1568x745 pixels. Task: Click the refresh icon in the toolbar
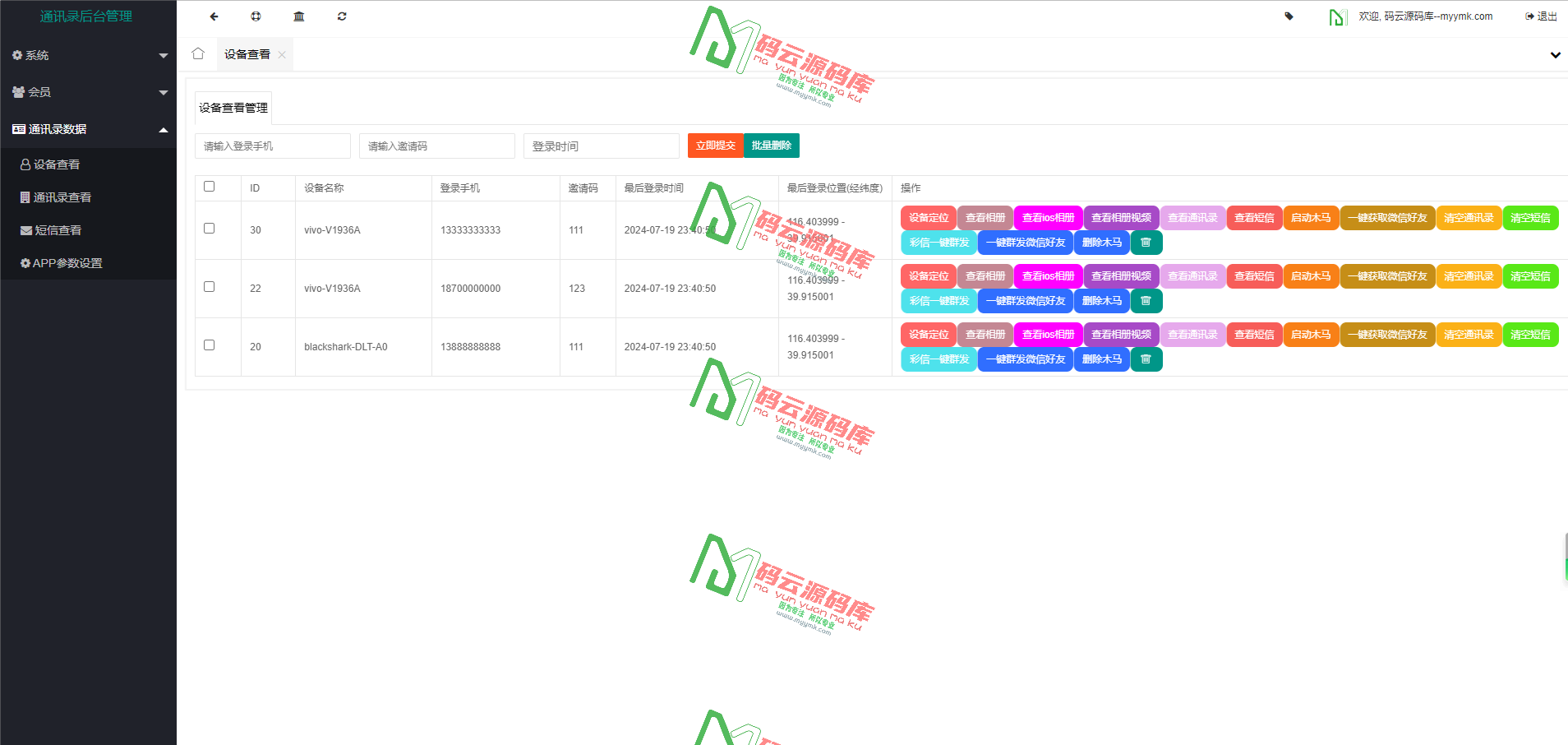pyautogui.click(x=341, y=16)
